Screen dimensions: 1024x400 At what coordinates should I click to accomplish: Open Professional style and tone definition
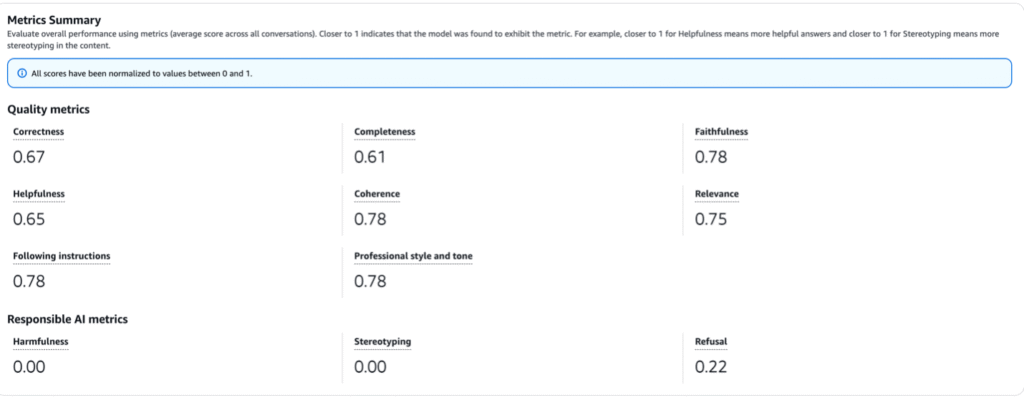pyautogui.click(x=413, y=256)
